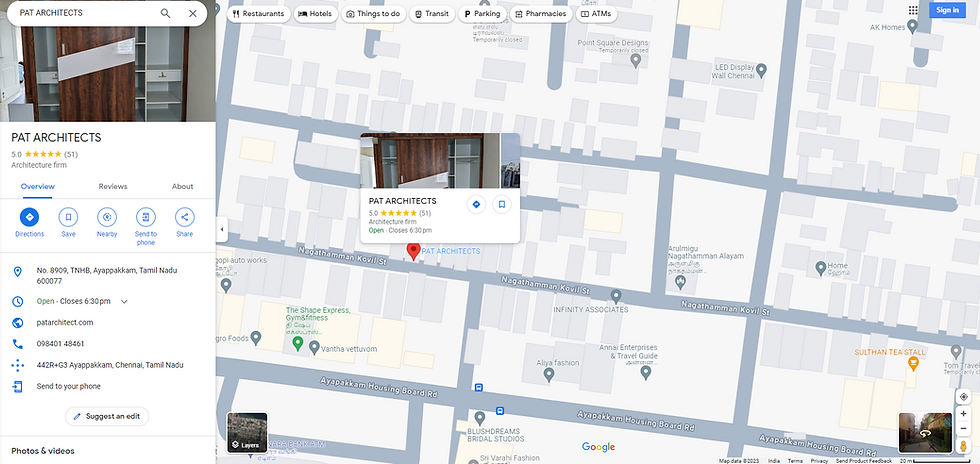Click the Send to phone circular icon
Screen dimensions: 980x464
[x=146, y=217]
